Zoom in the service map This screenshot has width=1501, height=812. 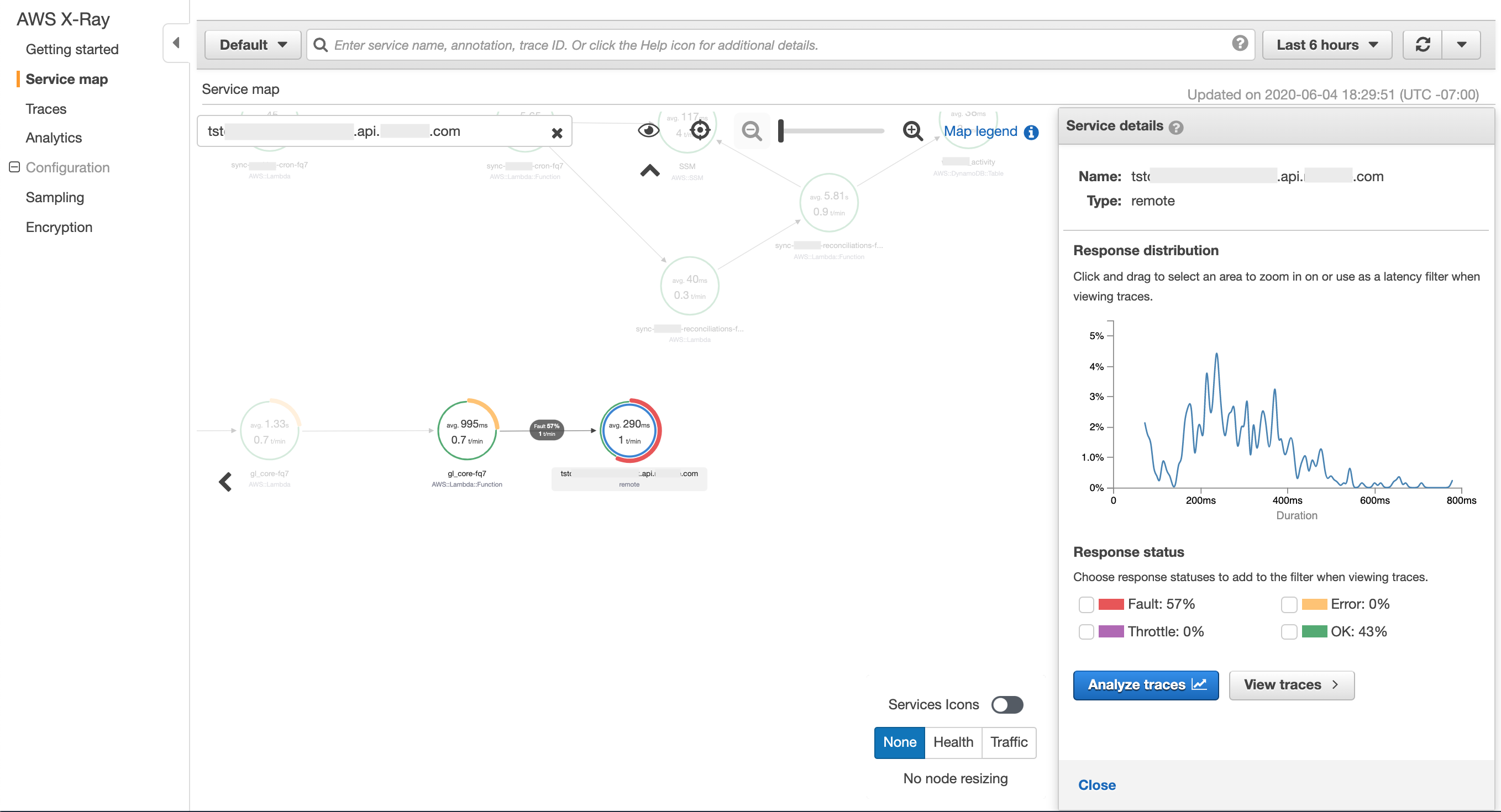point(912,131)
